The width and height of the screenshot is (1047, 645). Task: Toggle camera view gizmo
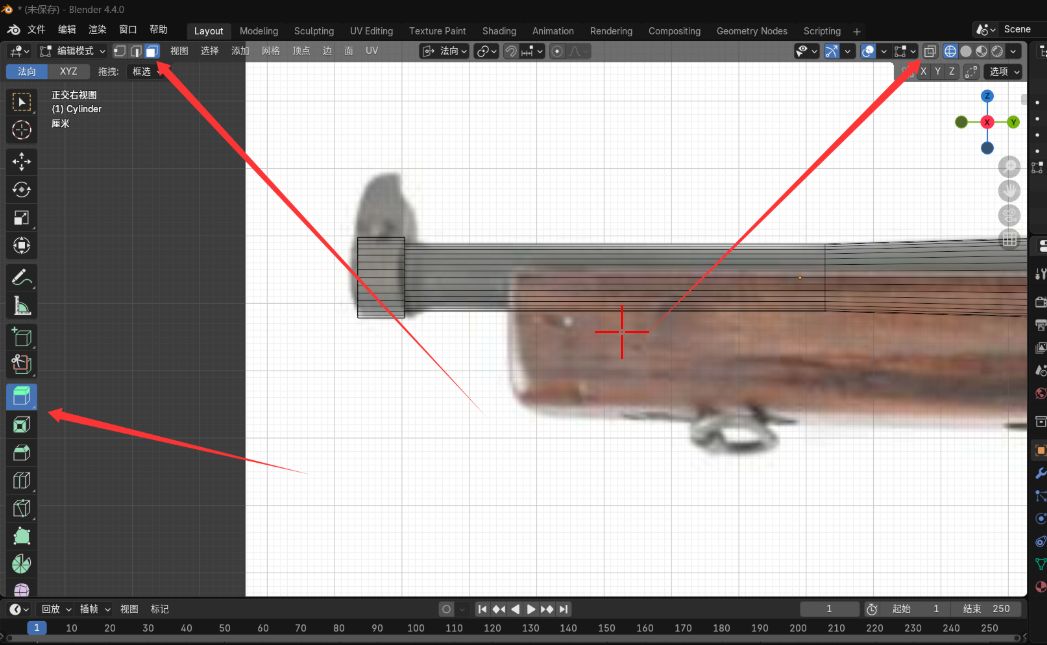click(1009, 215)
